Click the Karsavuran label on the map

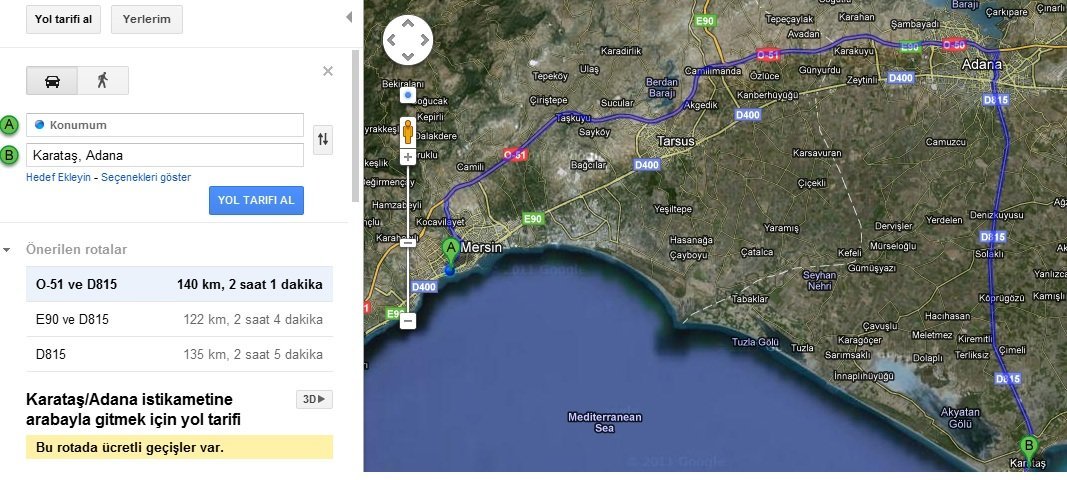(x=817, y=153)
